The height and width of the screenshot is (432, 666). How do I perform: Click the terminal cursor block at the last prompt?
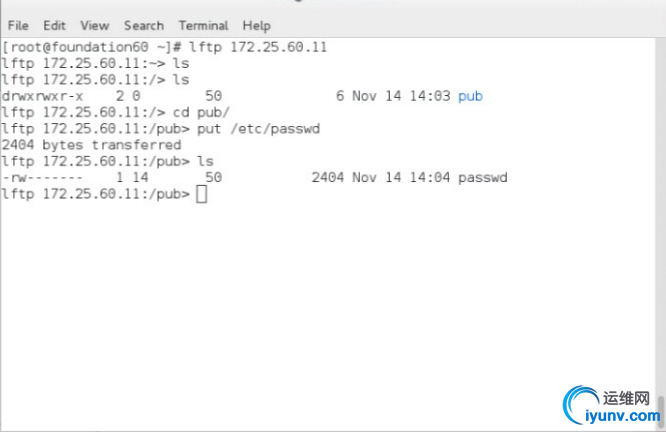click(x=201, y=194)
